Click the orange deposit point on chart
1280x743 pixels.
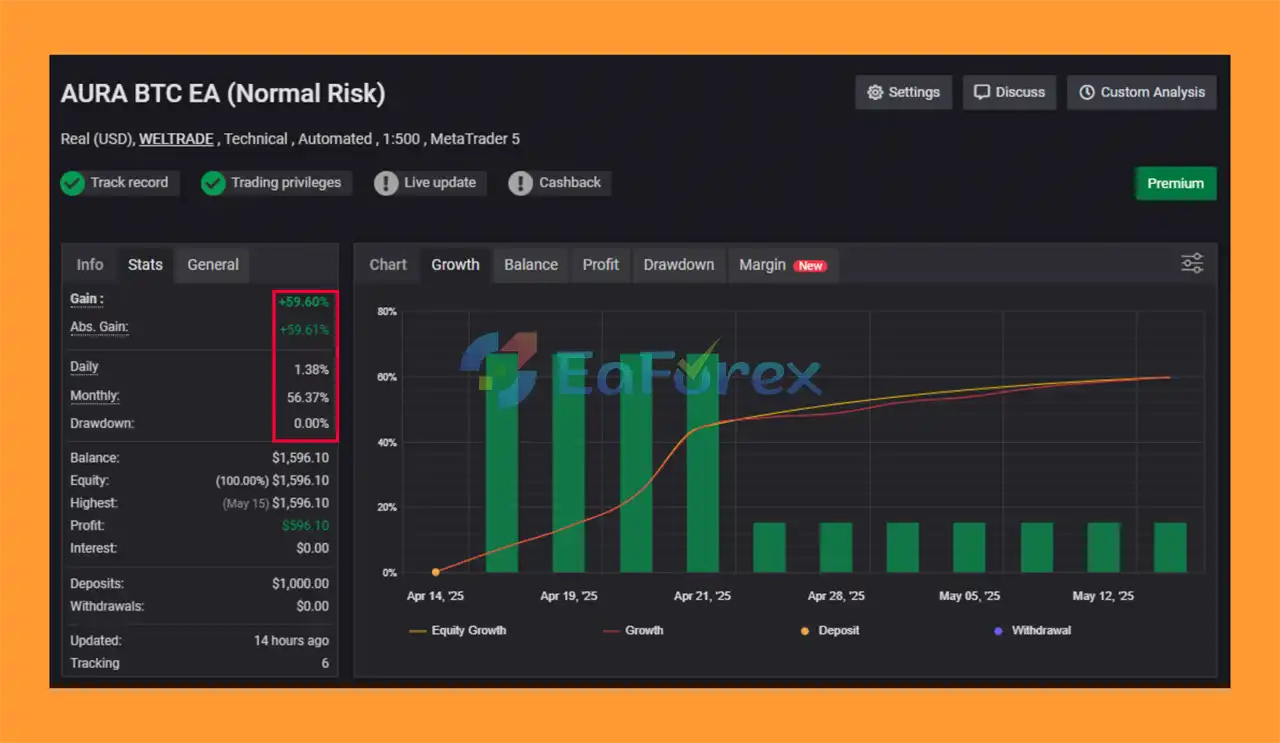pyautogui.click(x=436, y=572)
